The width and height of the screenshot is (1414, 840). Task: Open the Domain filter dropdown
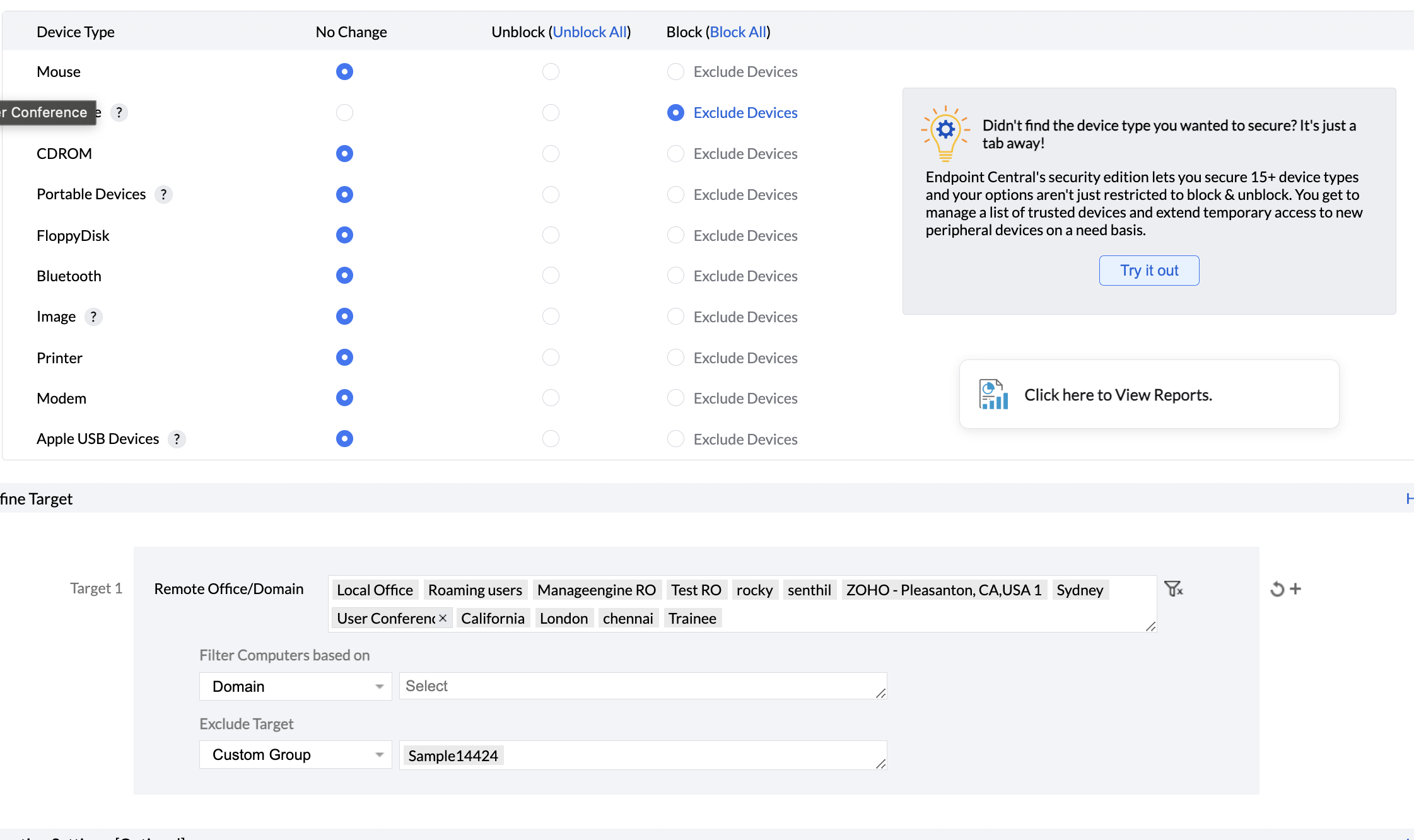295,686
